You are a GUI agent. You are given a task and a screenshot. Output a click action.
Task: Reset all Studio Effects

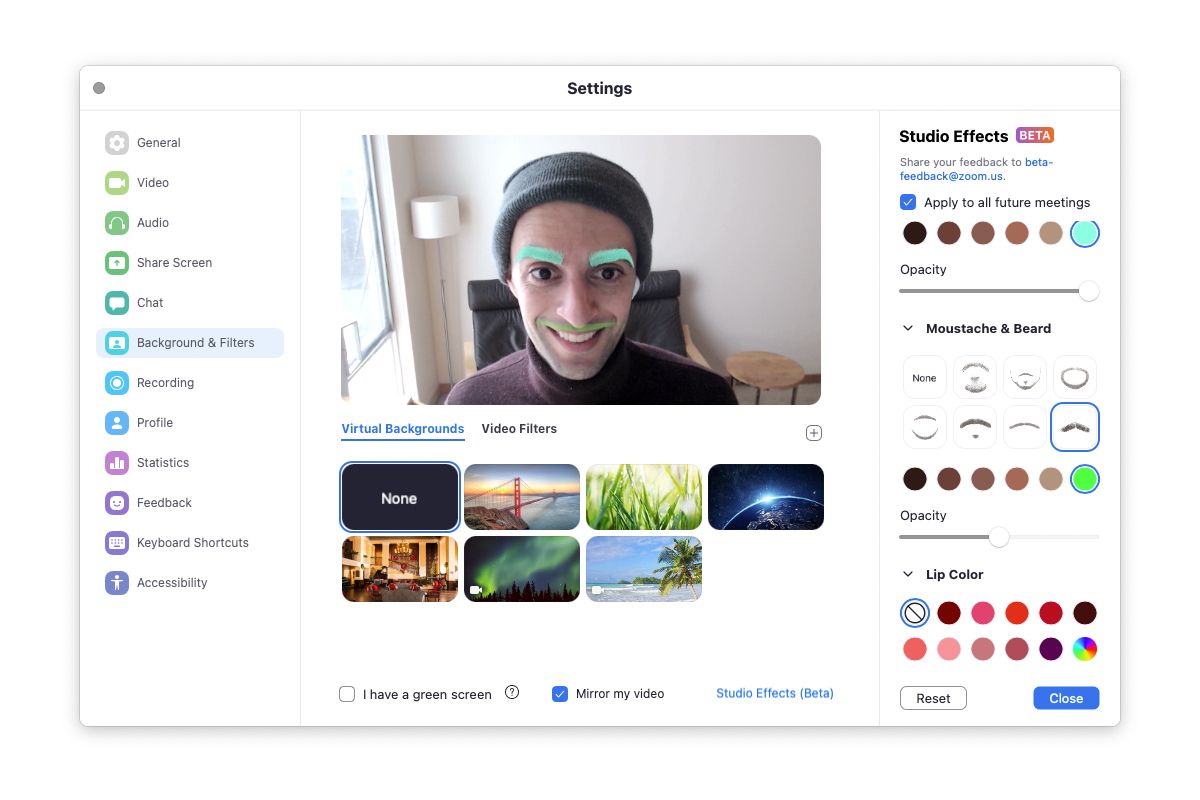coord(933,697)
